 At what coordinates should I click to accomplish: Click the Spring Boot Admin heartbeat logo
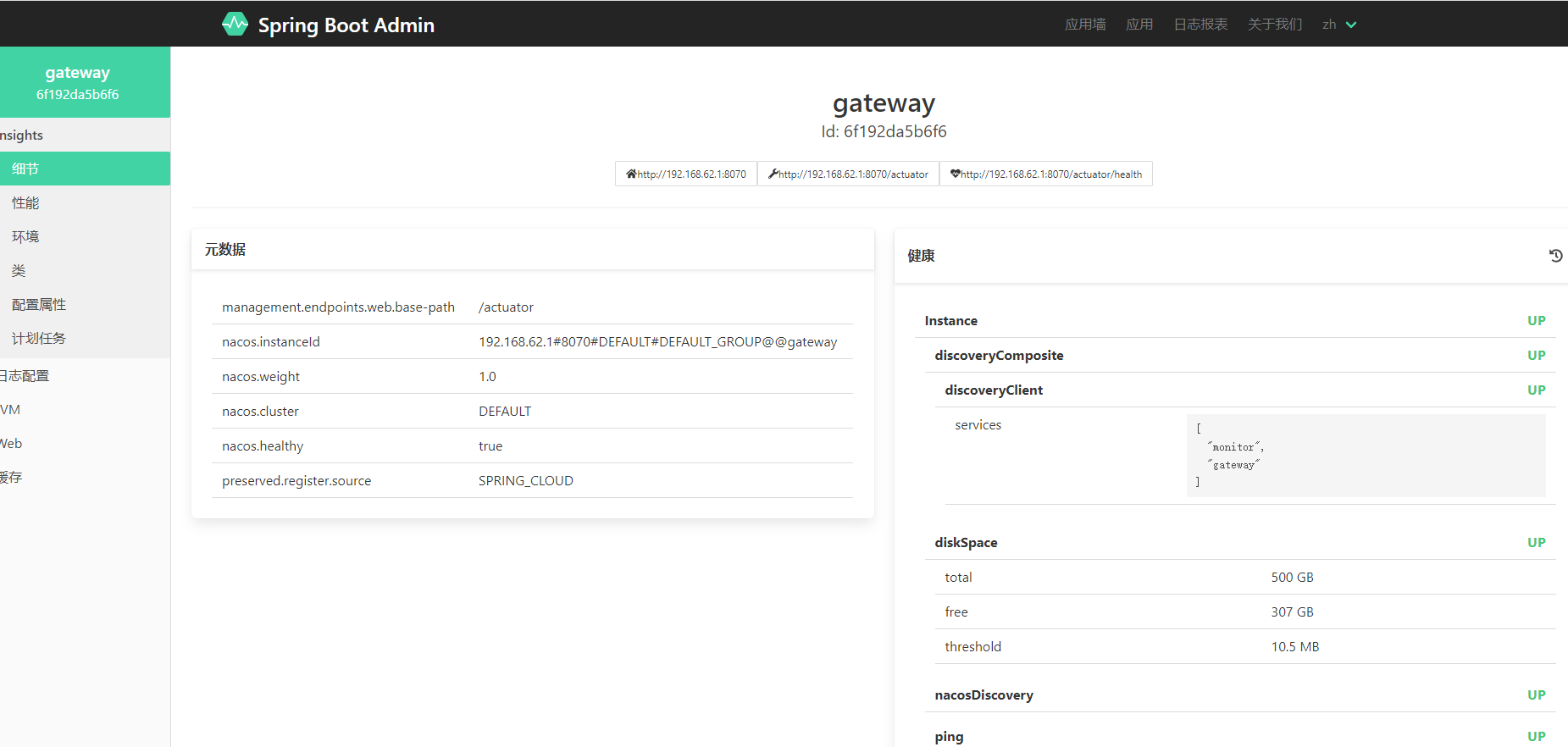tap(235, 24)
